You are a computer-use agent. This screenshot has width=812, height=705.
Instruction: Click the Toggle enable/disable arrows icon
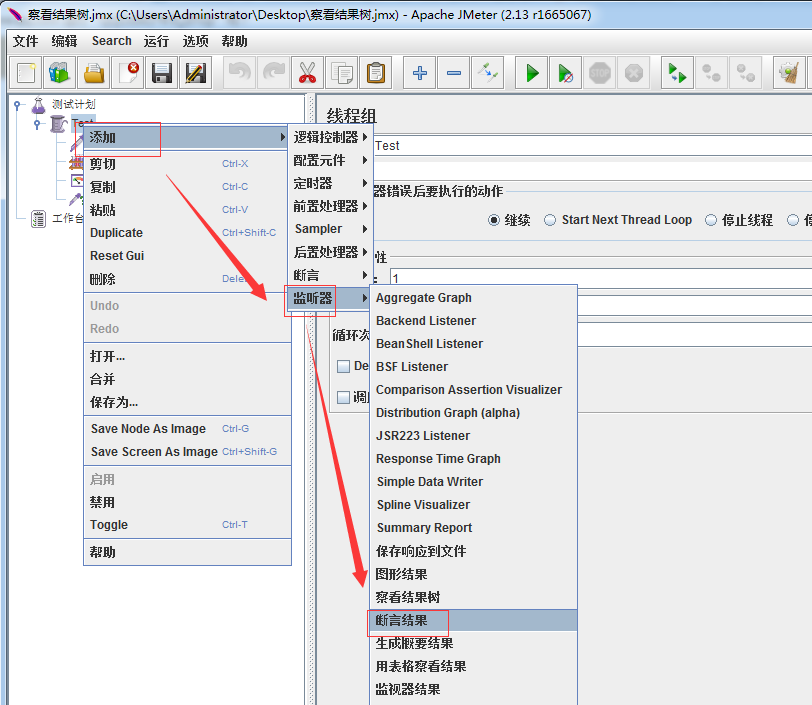488,73
